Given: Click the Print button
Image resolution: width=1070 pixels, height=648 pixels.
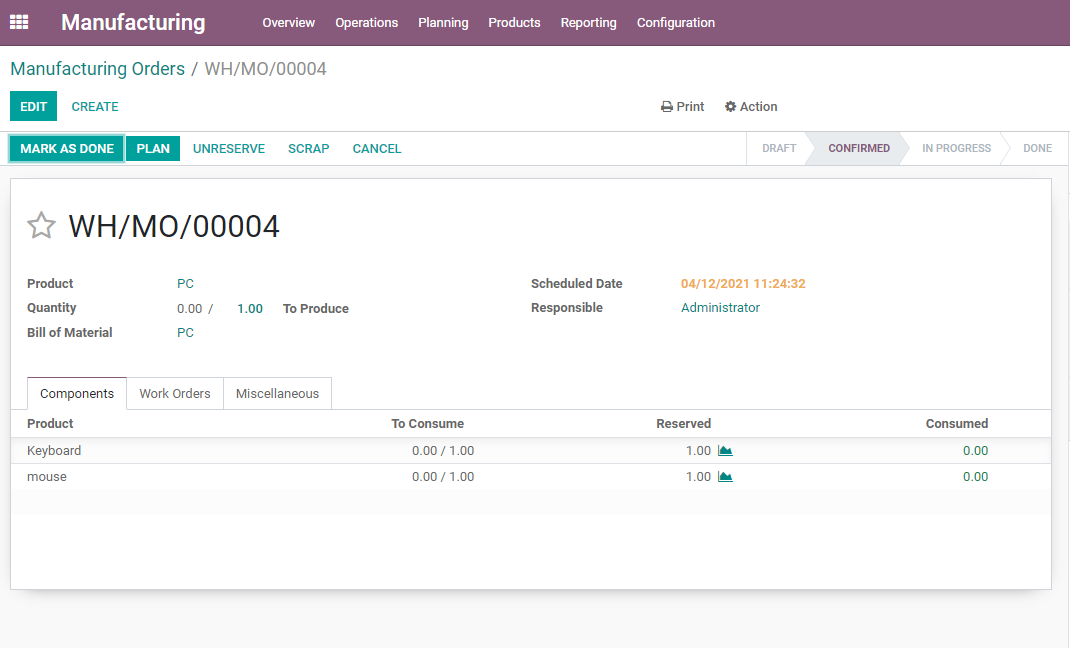Looking at the screenshot, I should (682, 106).
